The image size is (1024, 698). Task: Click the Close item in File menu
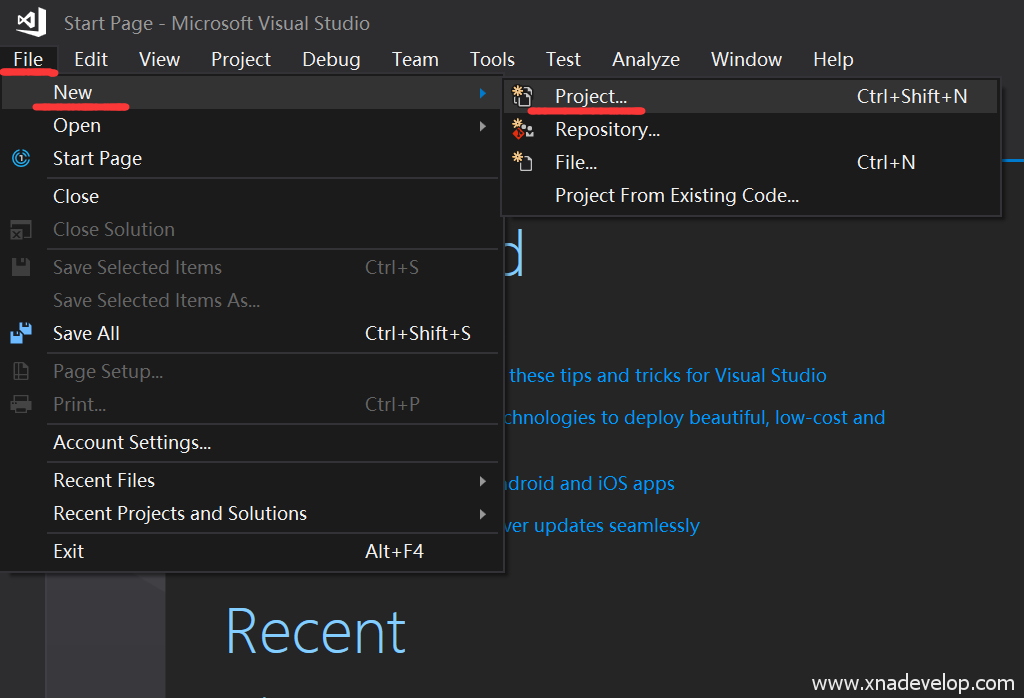[76, 196]
